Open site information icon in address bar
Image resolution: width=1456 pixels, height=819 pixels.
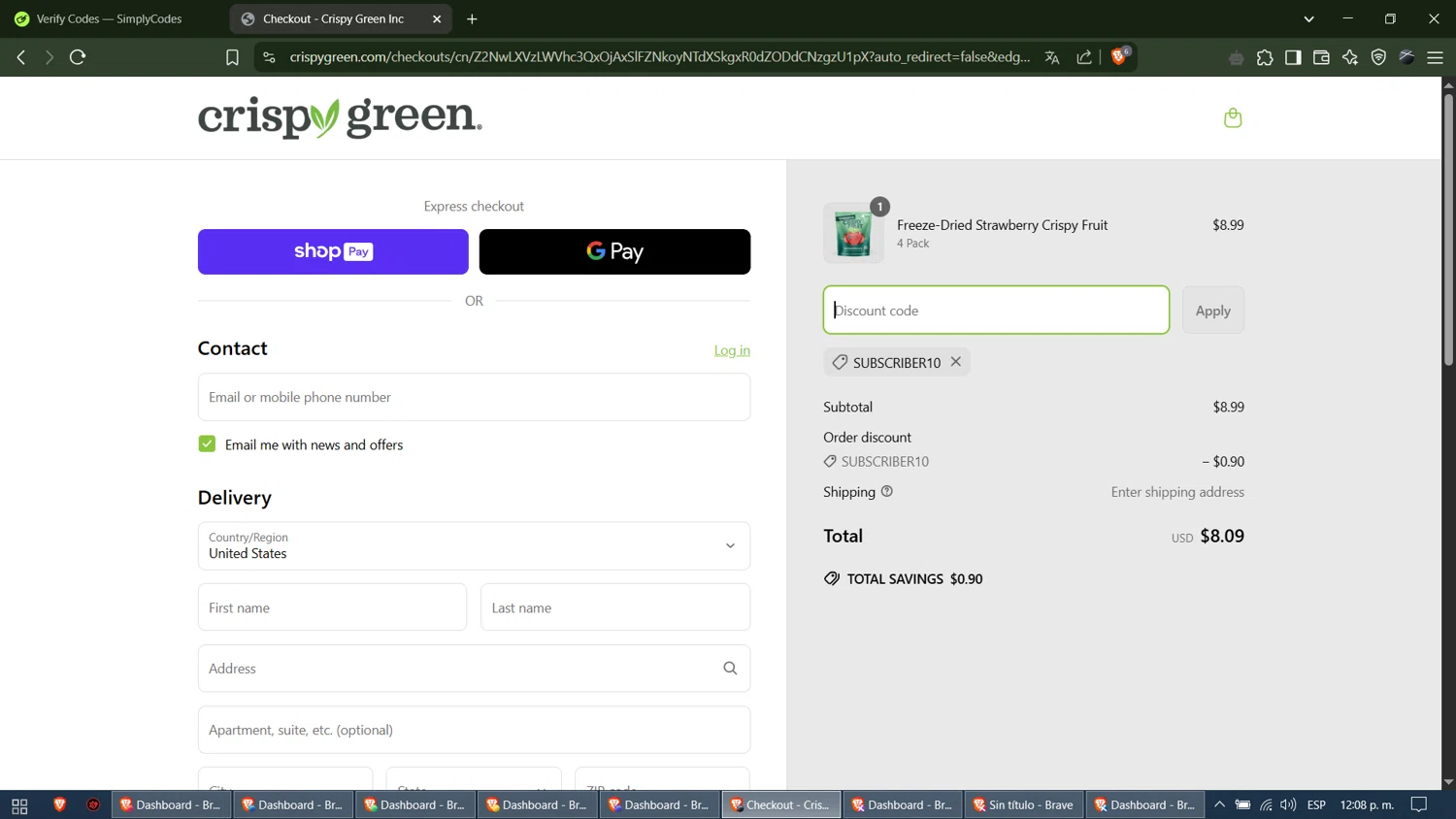click(x=269, y=57)
